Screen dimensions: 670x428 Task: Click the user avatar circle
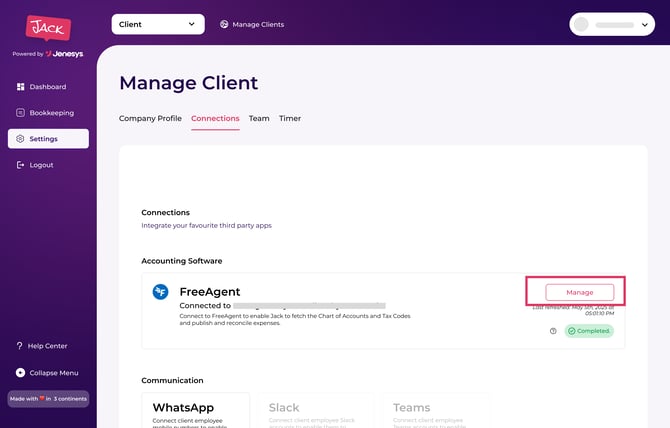pos(581,24)
